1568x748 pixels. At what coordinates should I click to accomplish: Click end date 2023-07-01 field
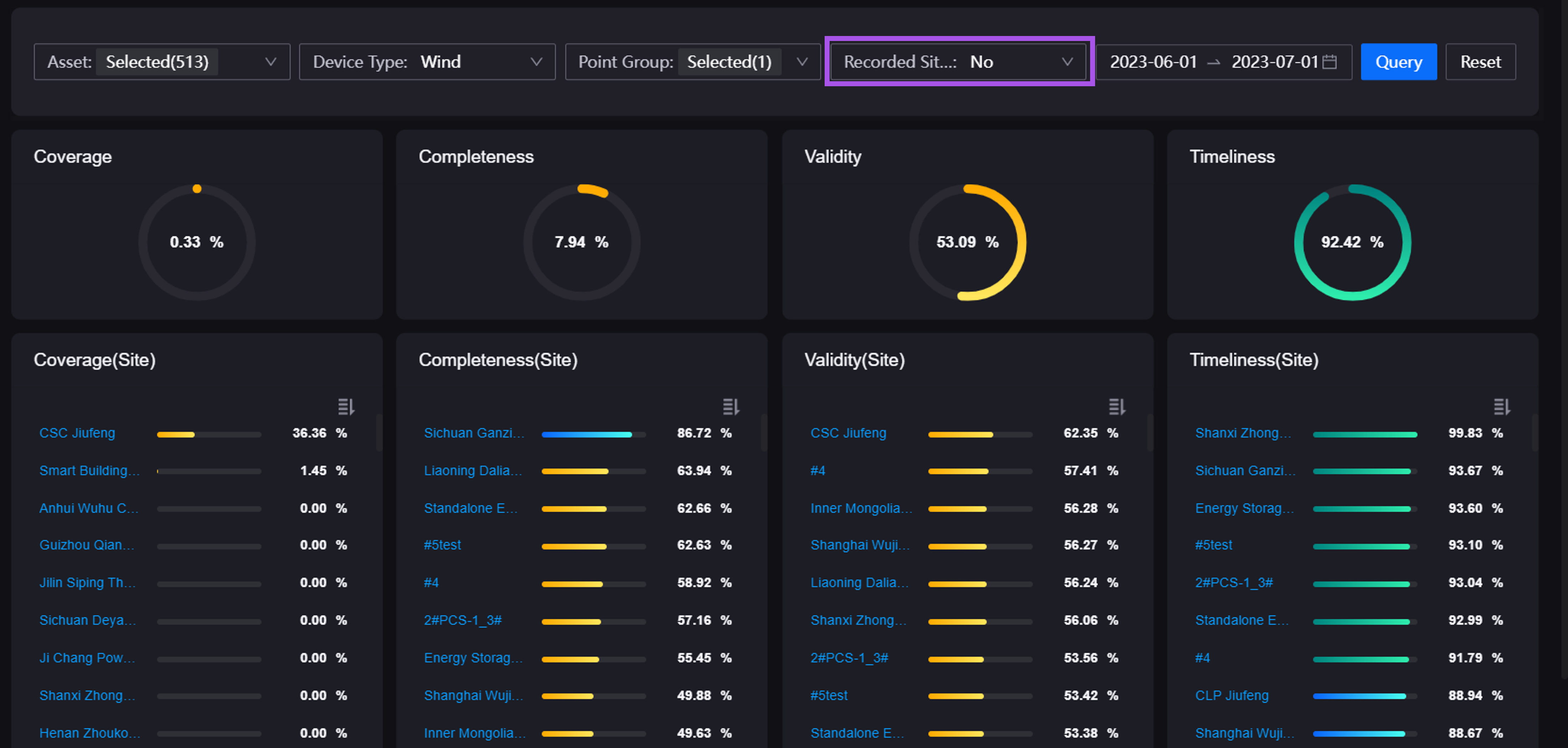(x=1274, y=62)
